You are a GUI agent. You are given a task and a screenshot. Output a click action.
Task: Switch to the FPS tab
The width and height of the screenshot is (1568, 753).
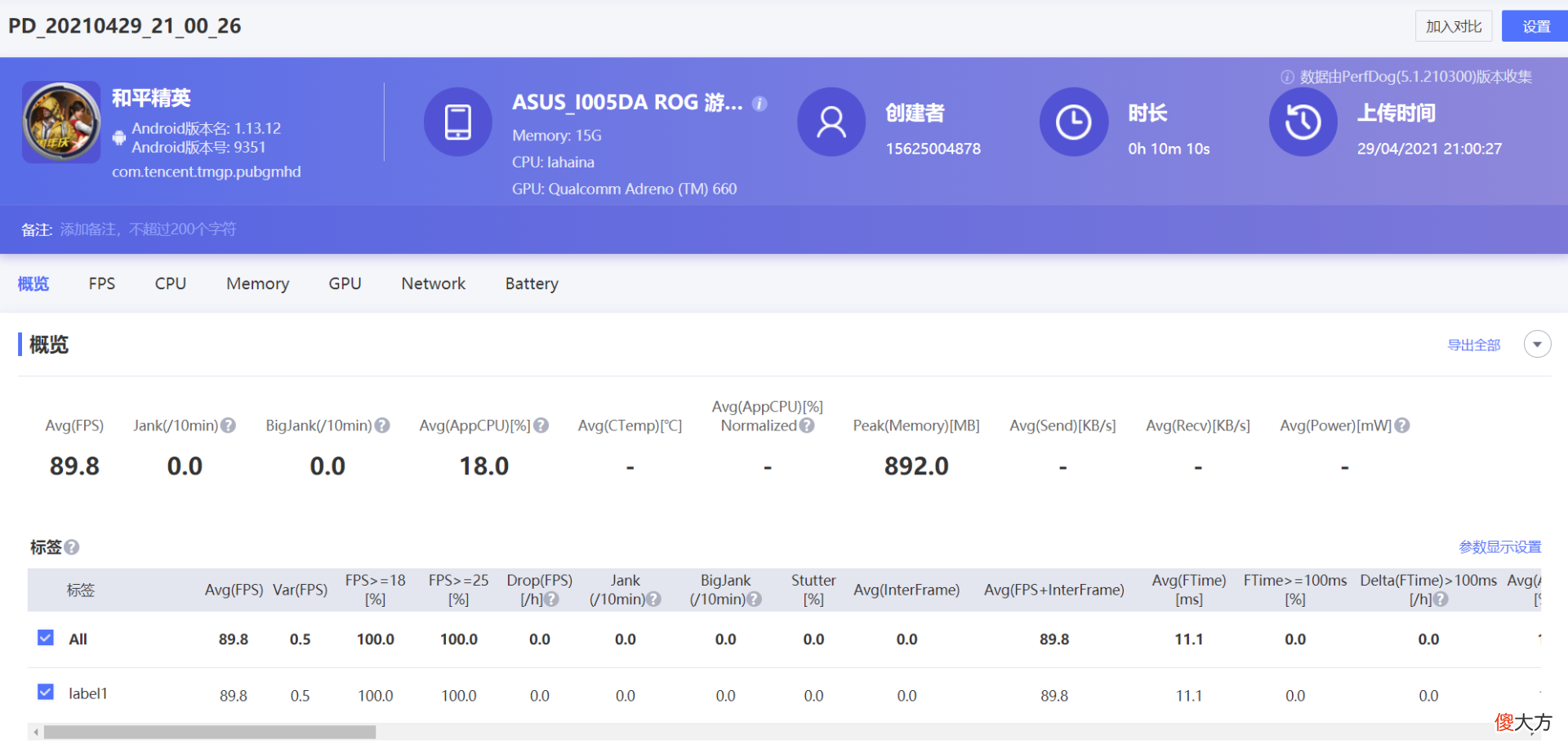102,283
